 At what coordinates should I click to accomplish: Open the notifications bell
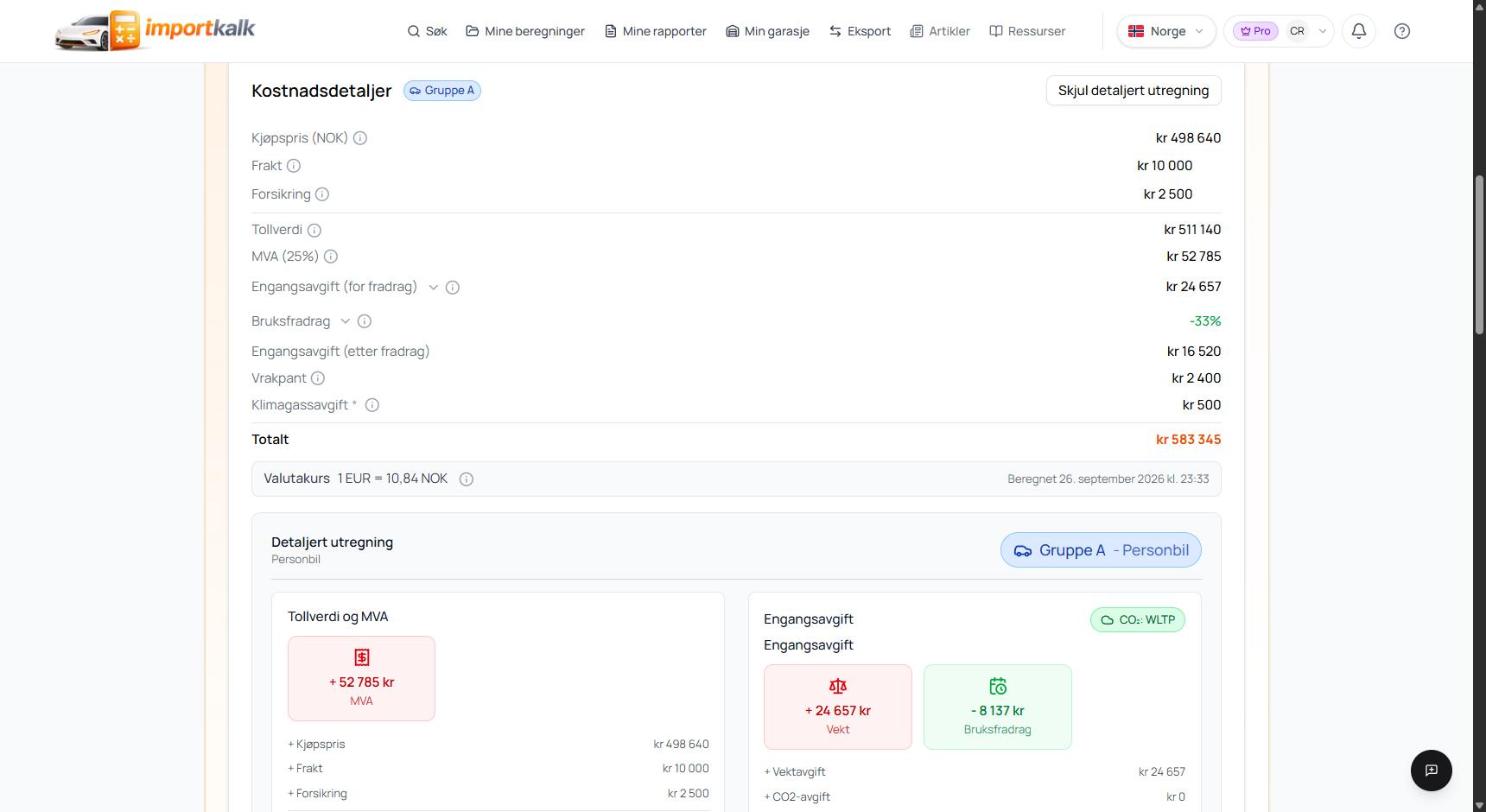point(1359,31)
